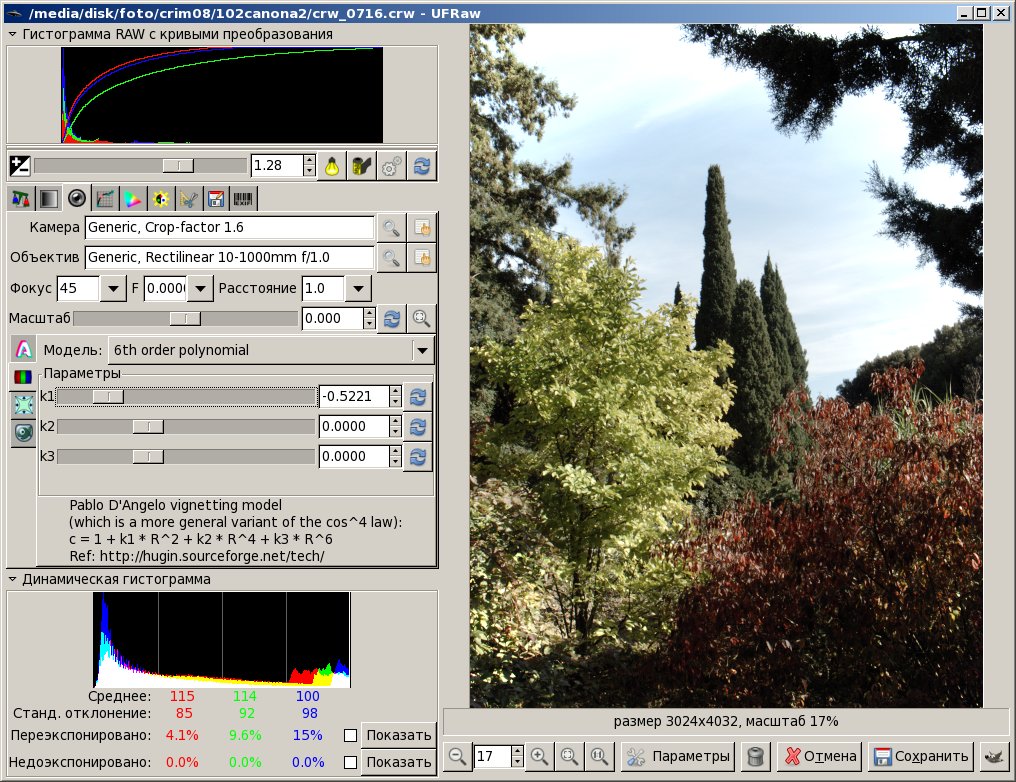Viewport: 1016px width, 782px height.
Task: Click the camera search magnifier icon
Action: (x=391, y=227)
